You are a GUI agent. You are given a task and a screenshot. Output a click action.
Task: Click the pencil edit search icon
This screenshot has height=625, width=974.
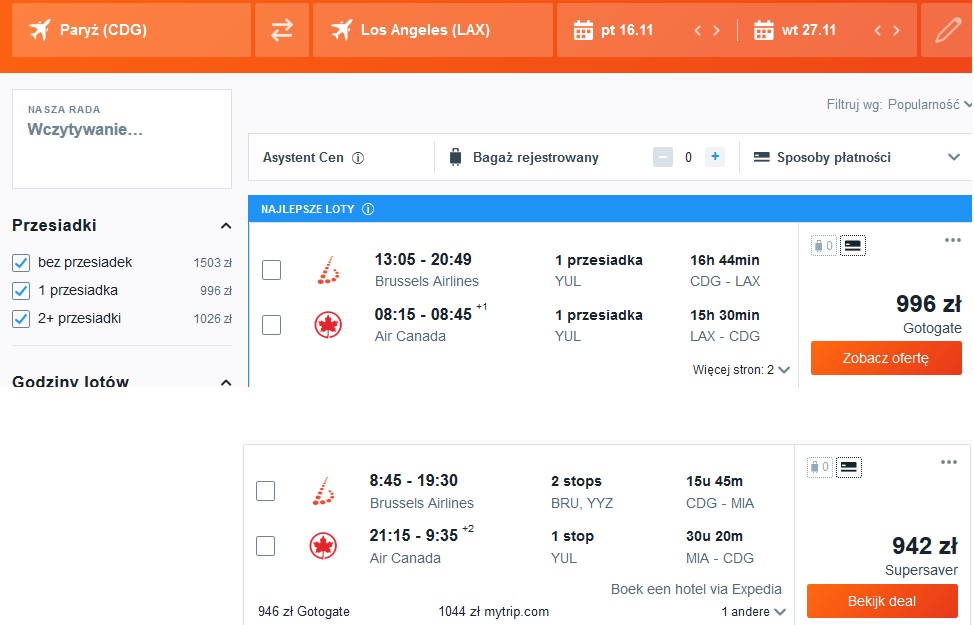pyautogui.click(x=947, y=30)
